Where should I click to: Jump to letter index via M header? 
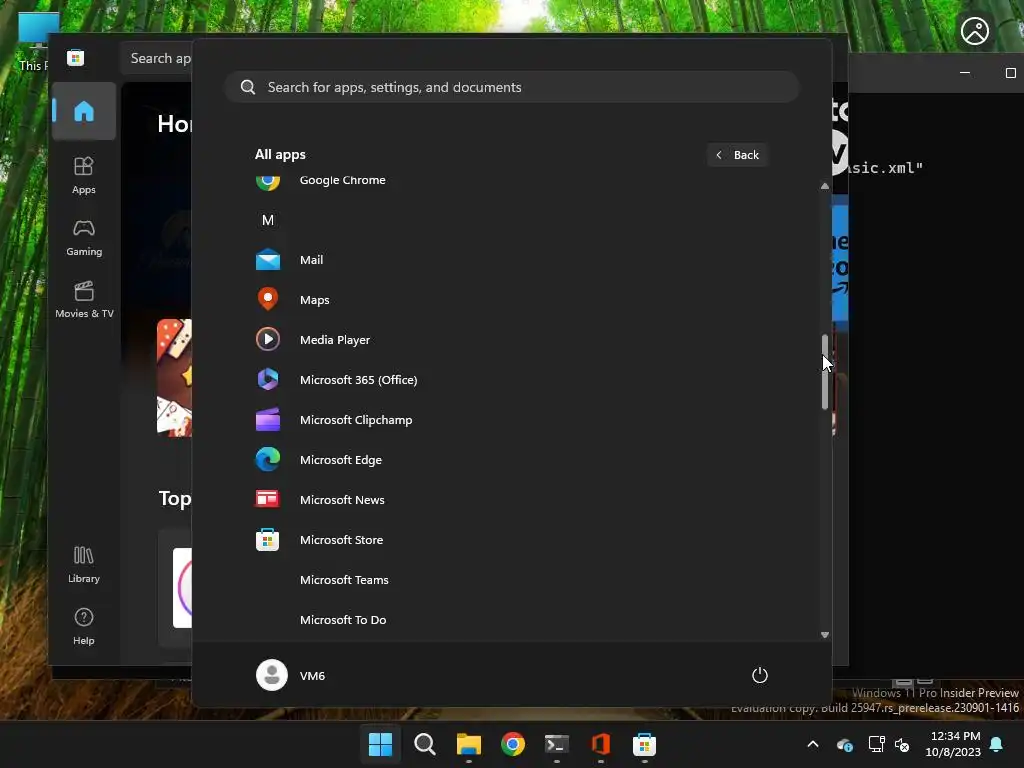pyautogui.click(x=268, y=220)
